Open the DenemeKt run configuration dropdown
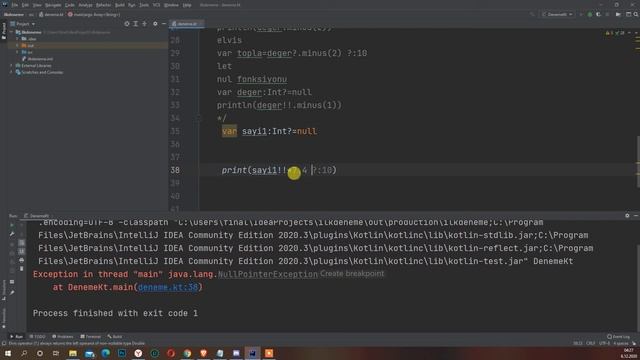 click(557, 14)
